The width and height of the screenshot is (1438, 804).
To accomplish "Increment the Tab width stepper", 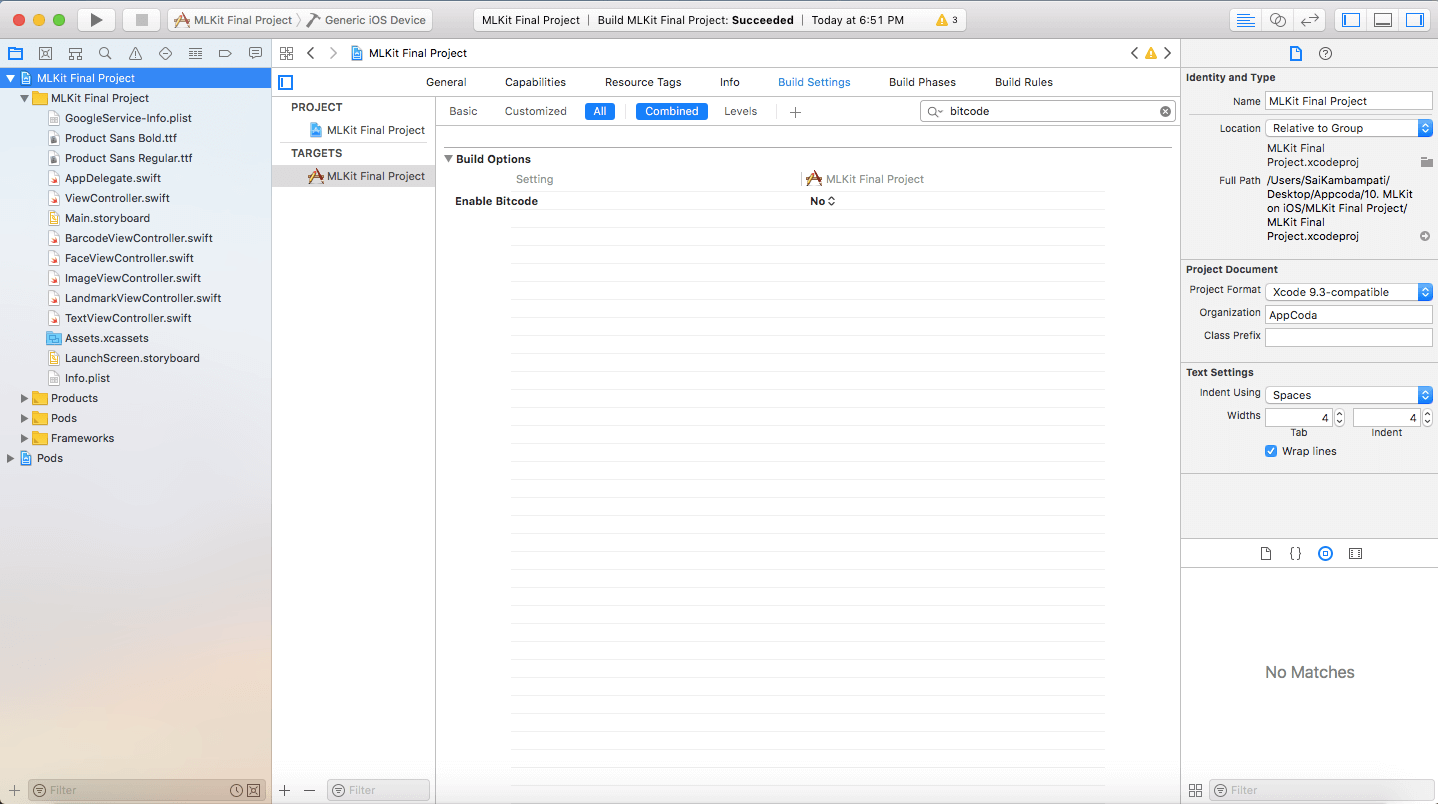I will pos(1340,413).
